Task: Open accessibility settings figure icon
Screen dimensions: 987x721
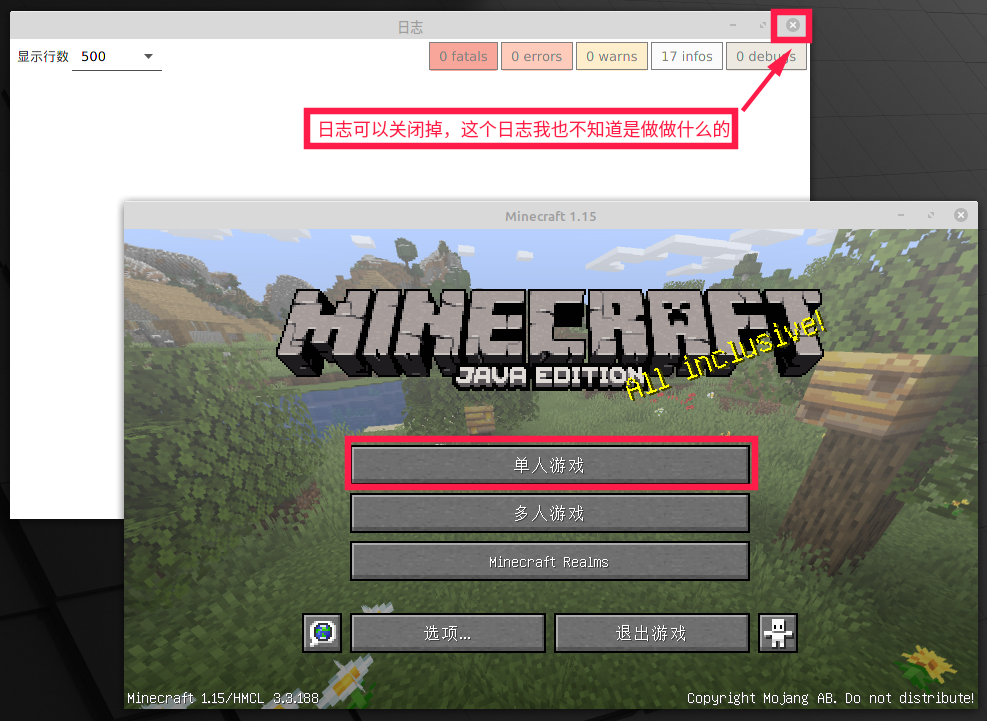Action: [x=778, y=633]
